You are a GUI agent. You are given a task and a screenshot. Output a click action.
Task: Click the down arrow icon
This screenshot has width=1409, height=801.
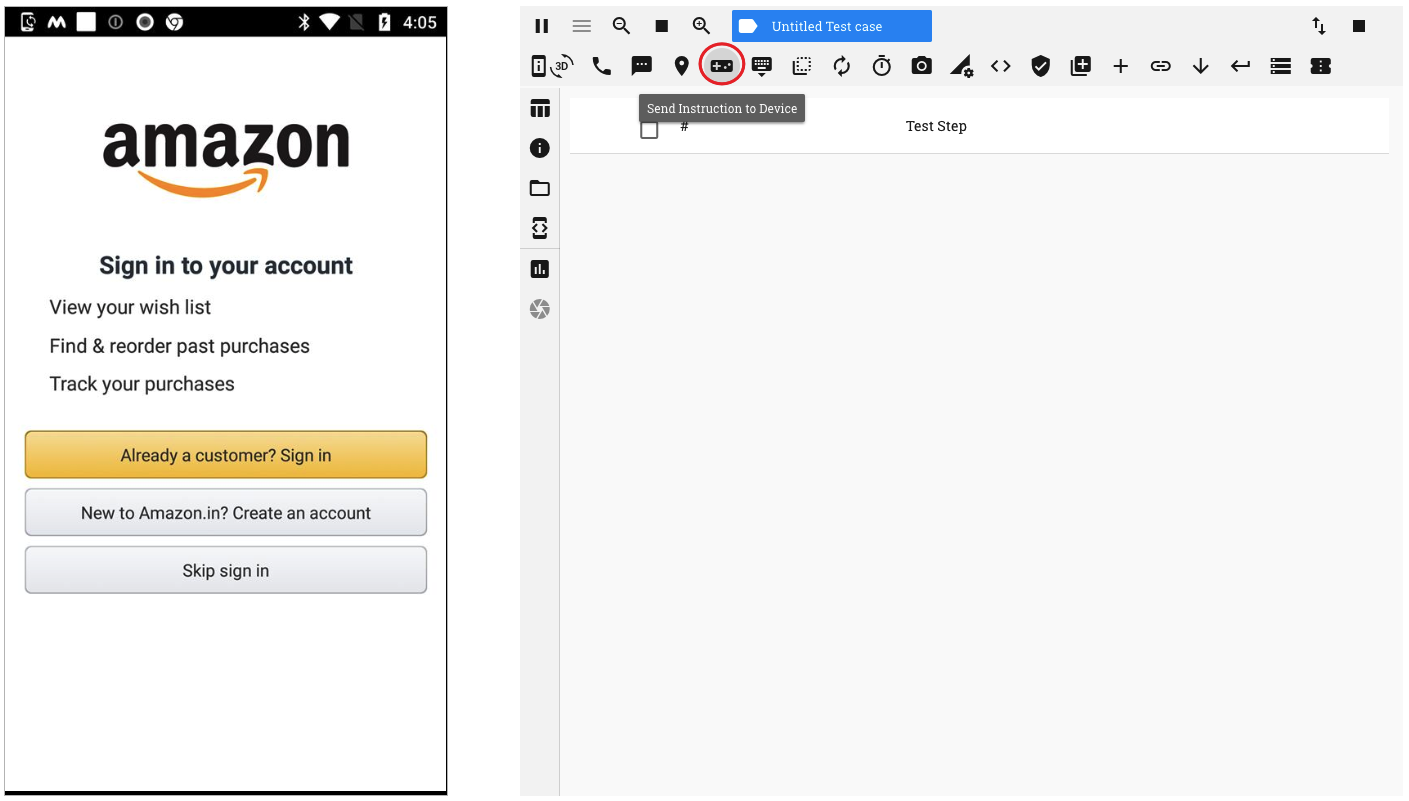[1201, 66]
